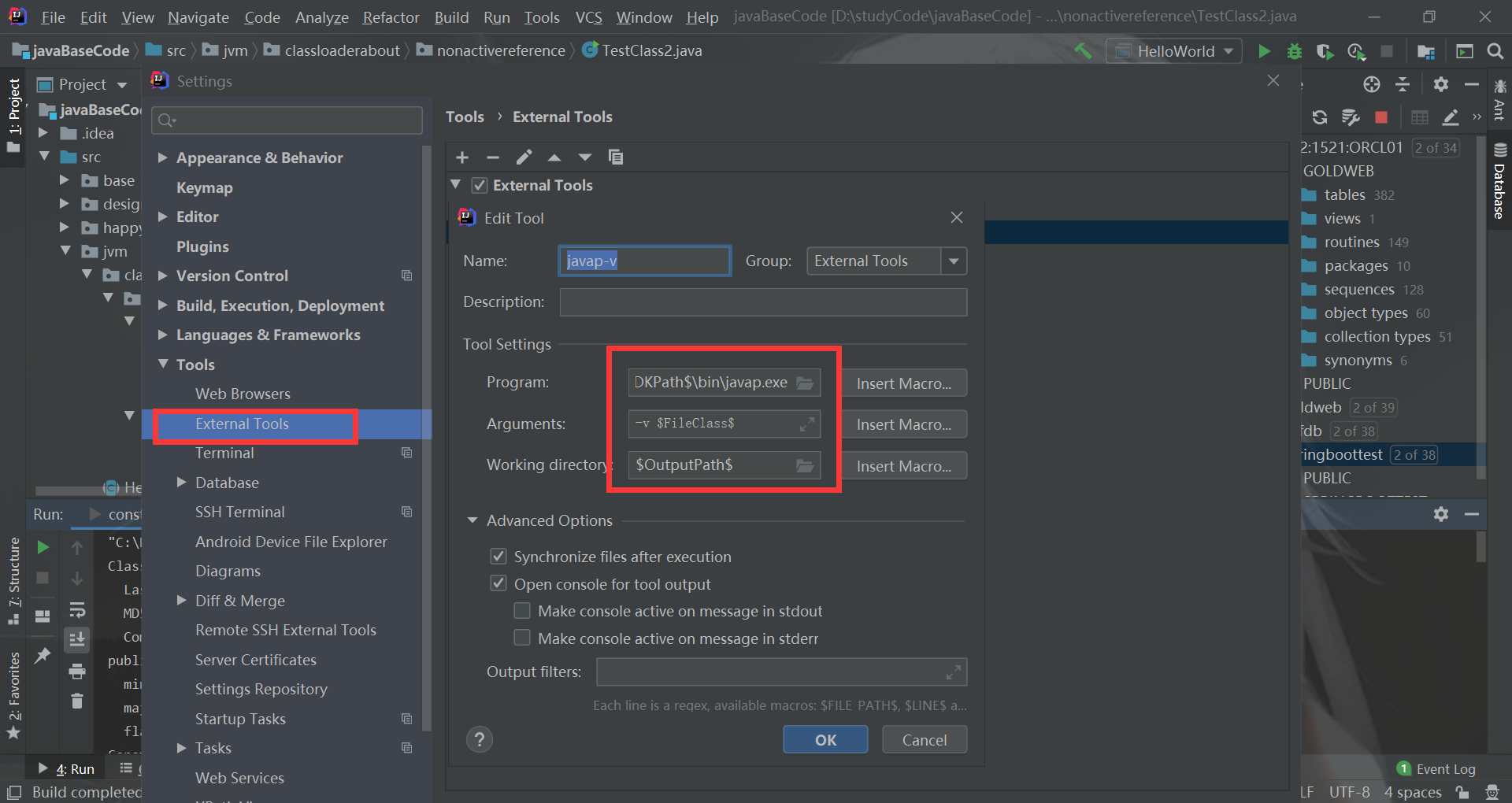This screenshot has height=803, width=1512.
Task: Open the Database side tab
Action: [x=1499, y=182]
